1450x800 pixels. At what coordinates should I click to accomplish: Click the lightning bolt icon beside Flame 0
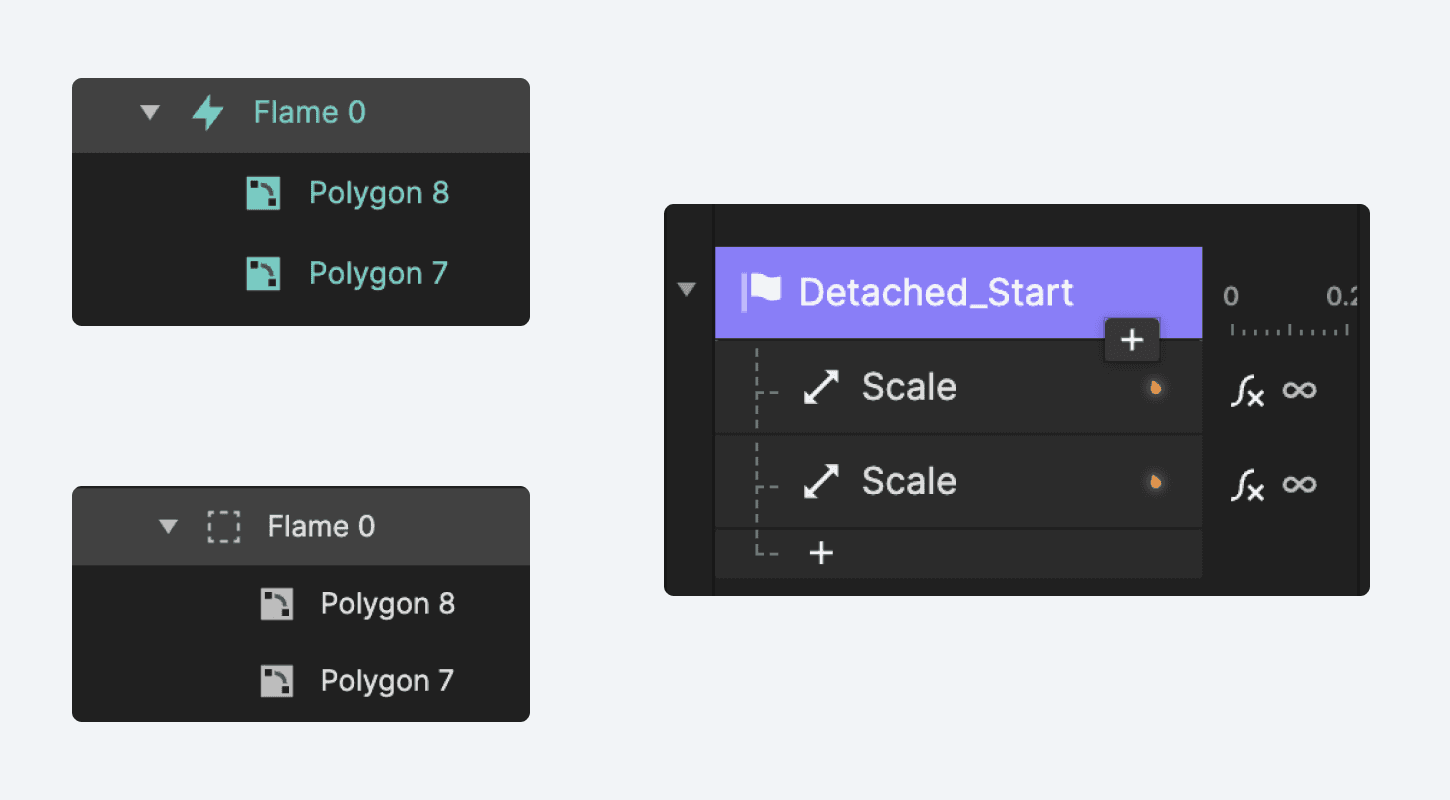(x=207, y=112)
